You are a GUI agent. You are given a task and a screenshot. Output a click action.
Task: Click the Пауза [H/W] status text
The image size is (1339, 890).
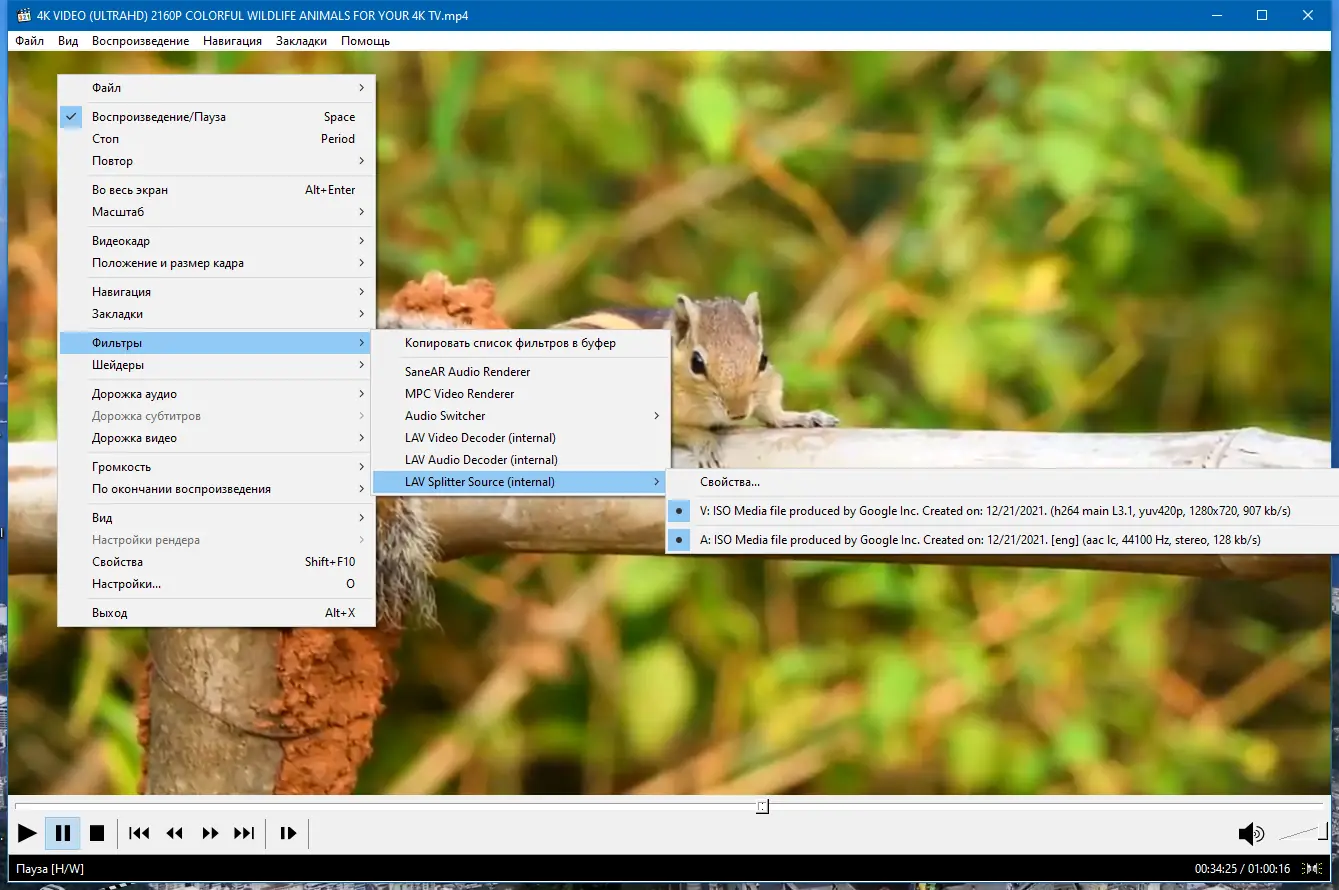50,869
